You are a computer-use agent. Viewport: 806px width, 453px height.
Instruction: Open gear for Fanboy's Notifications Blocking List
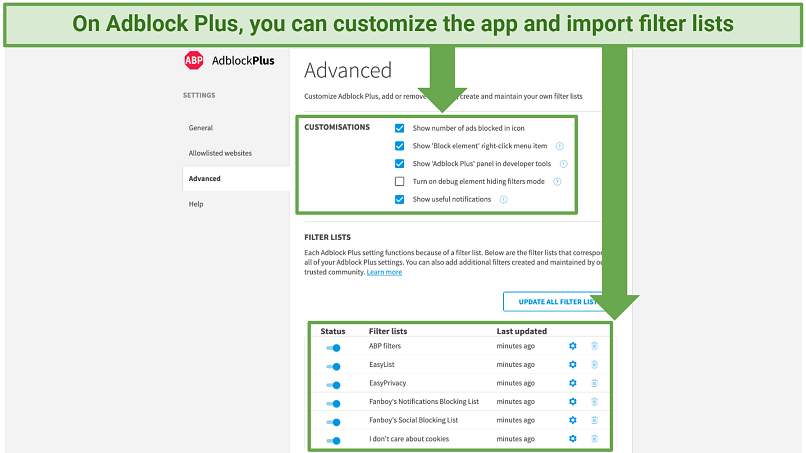(x=573, y=402)
